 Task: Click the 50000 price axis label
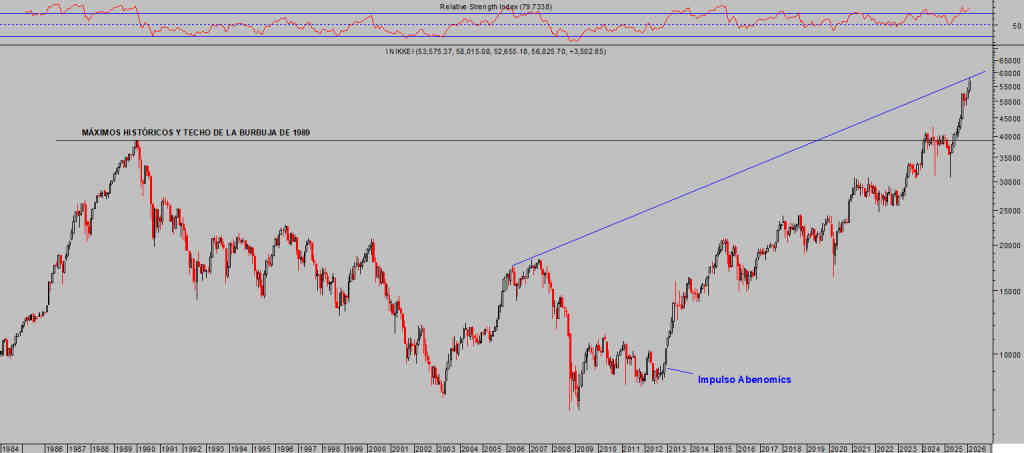1008,101
